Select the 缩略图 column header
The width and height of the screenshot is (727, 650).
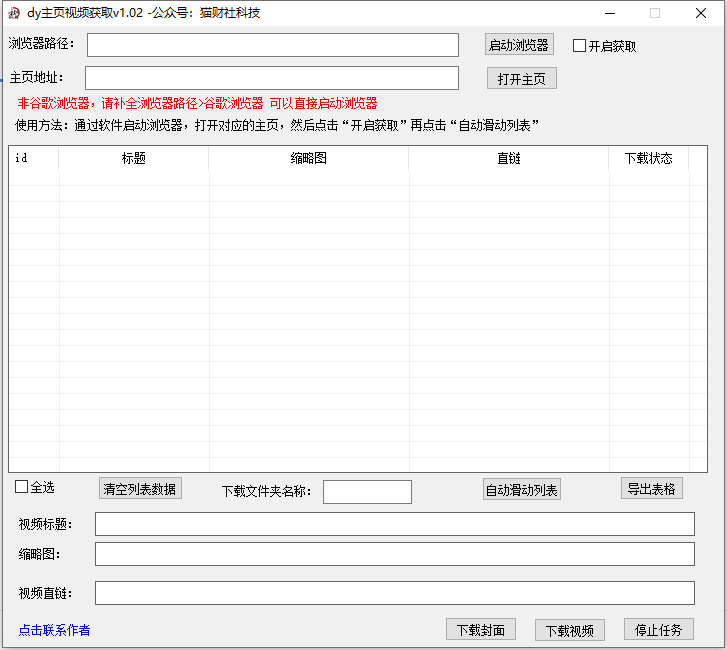click(x=308, y=158)
